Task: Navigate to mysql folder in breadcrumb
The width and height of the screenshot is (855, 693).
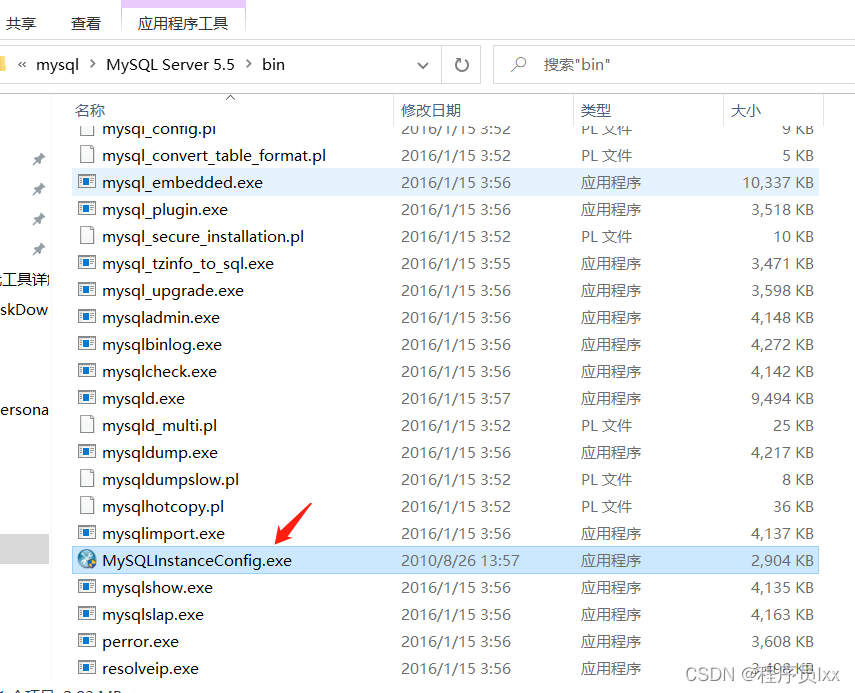Action: (57, 65)
